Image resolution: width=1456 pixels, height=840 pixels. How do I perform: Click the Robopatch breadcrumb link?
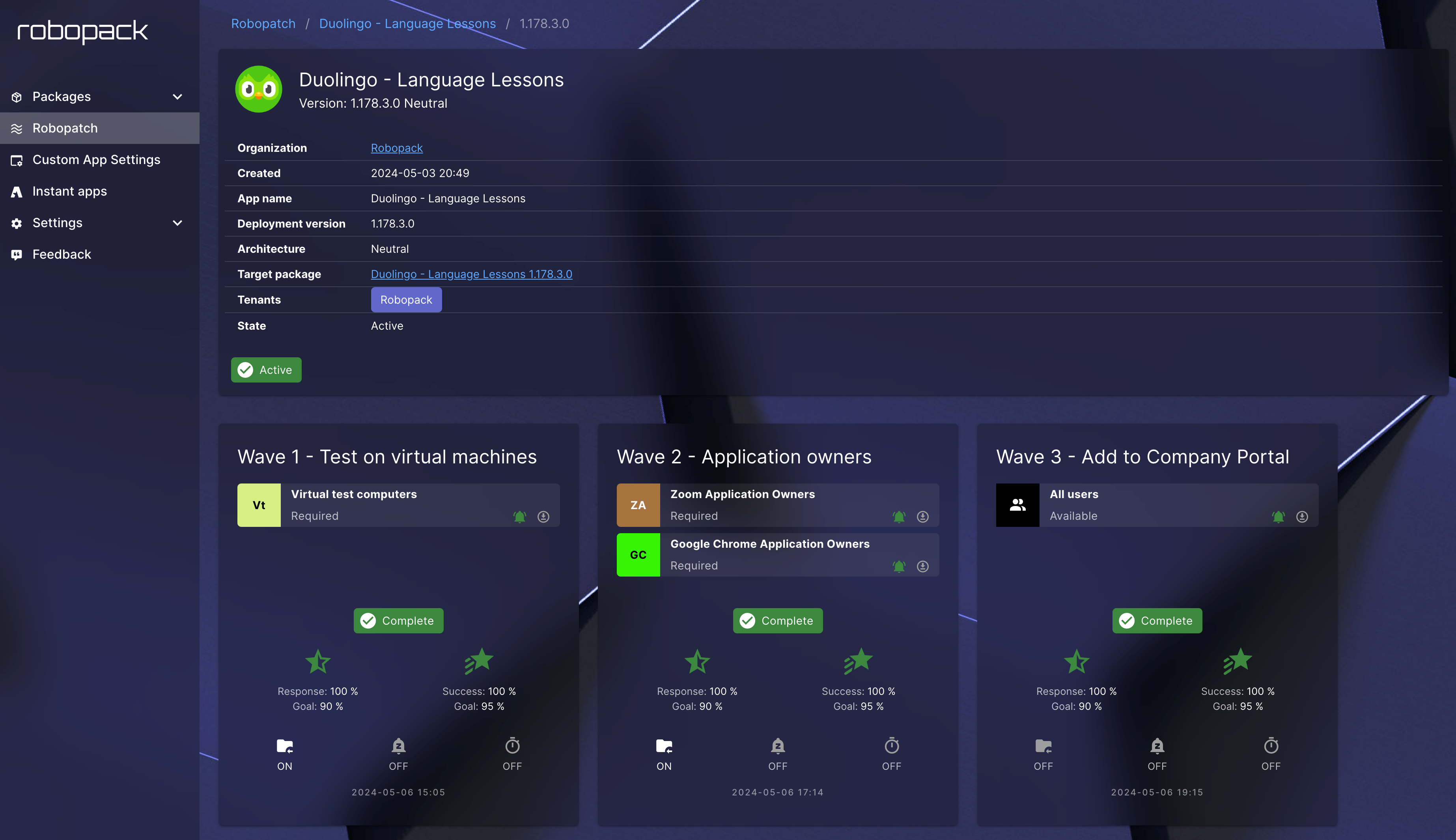point(263,24)
